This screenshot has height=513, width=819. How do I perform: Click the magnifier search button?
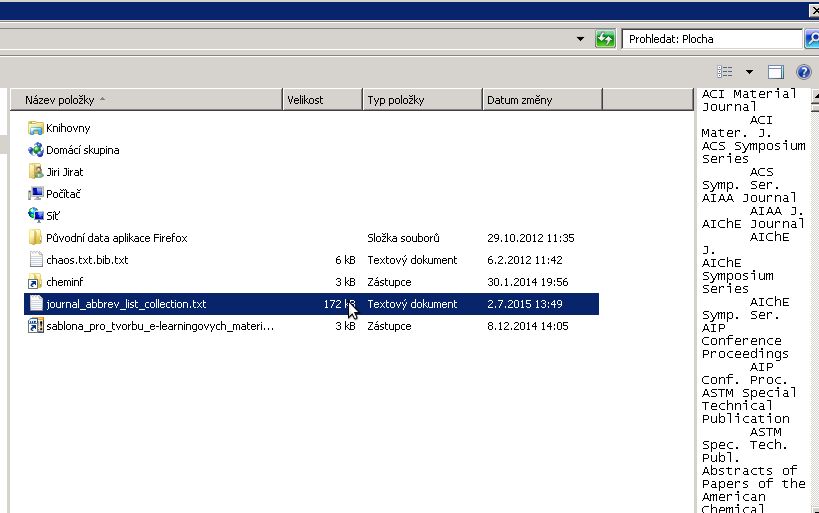pos(812,39)
